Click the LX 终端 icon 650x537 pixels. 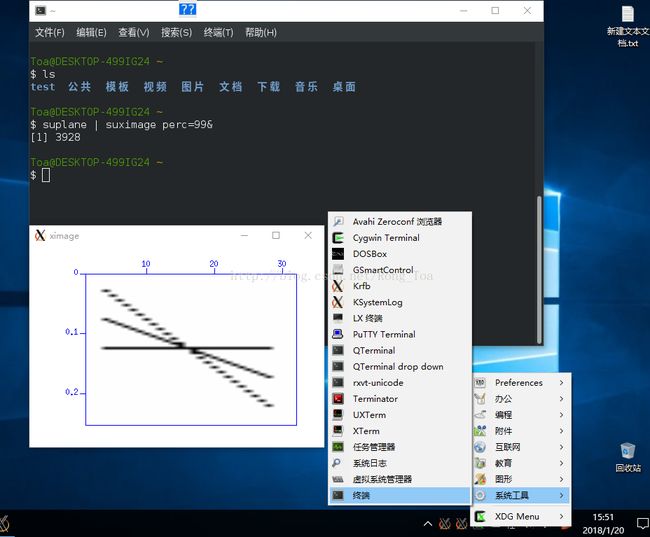[338, 318]
